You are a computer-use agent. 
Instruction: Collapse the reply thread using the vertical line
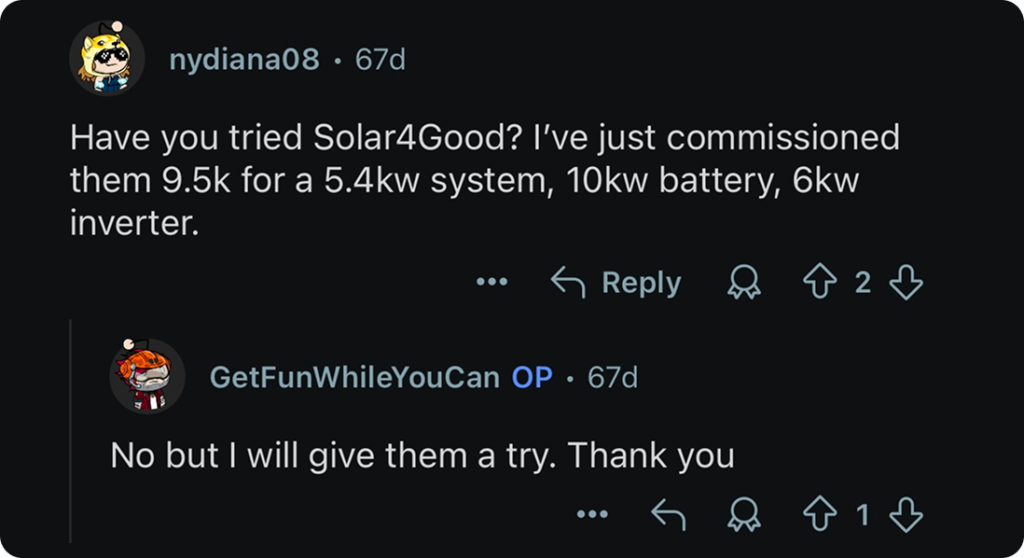(x=70, y=430)
